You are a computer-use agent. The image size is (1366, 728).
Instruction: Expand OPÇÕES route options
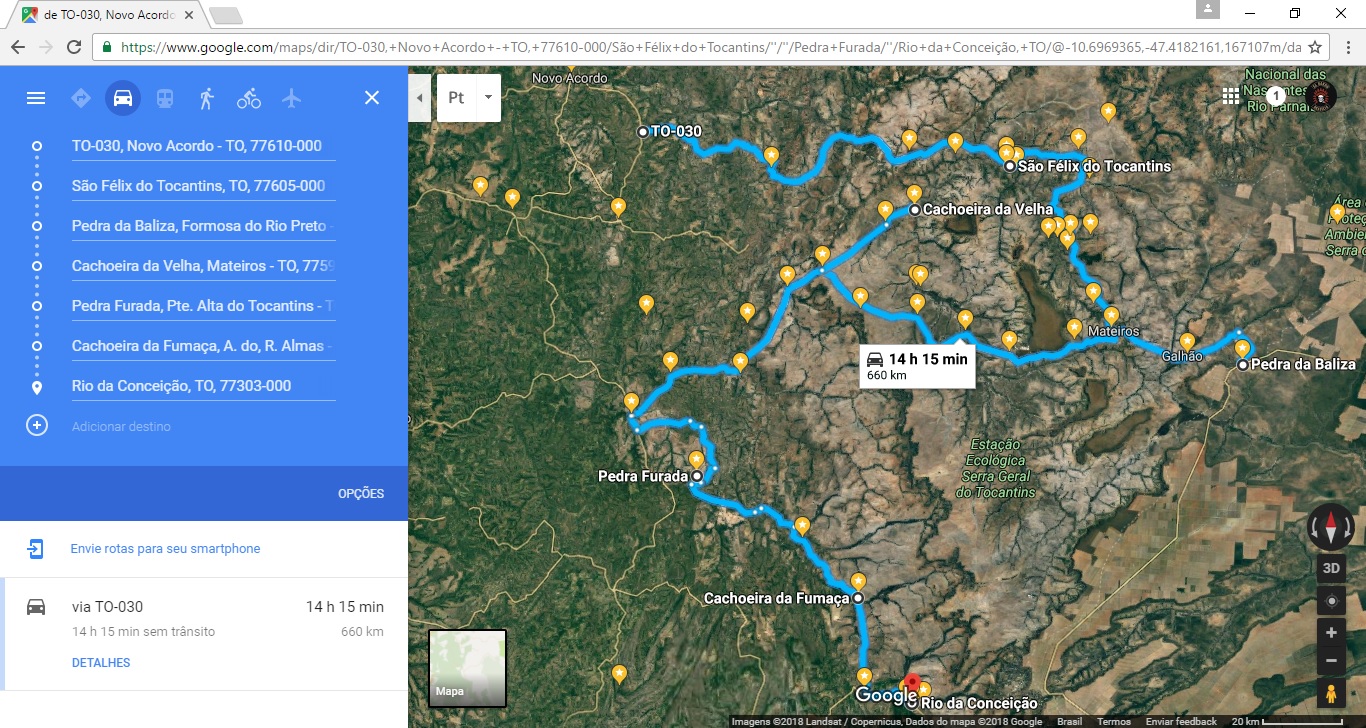(361, 494)
